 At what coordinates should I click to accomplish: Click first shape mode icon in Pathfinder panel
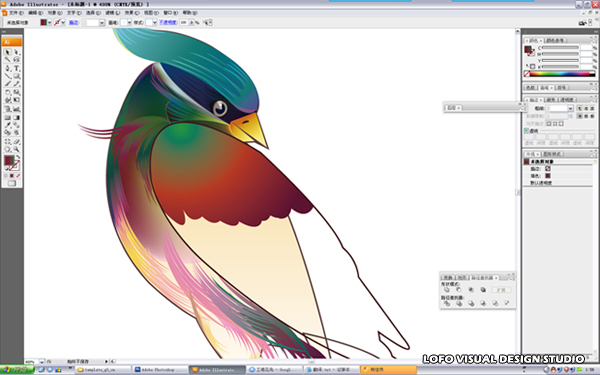tap(447, 290)
